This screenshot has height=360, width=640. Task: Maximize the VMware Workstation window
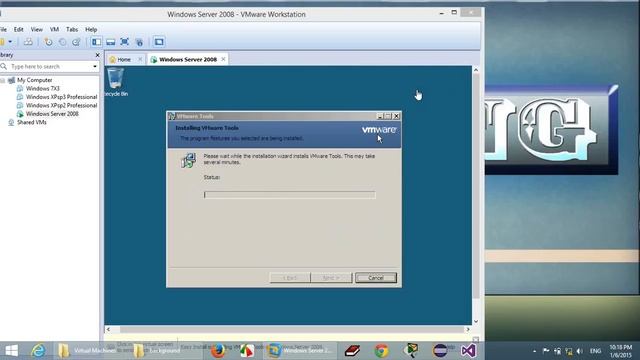click(454, 13)
